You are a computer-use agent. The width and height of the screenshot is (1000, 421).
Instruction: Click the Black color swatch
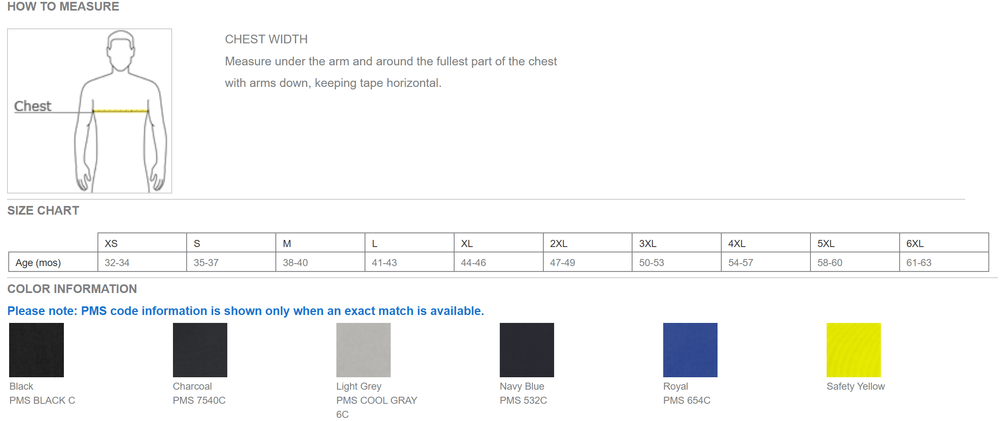point(36,350)
